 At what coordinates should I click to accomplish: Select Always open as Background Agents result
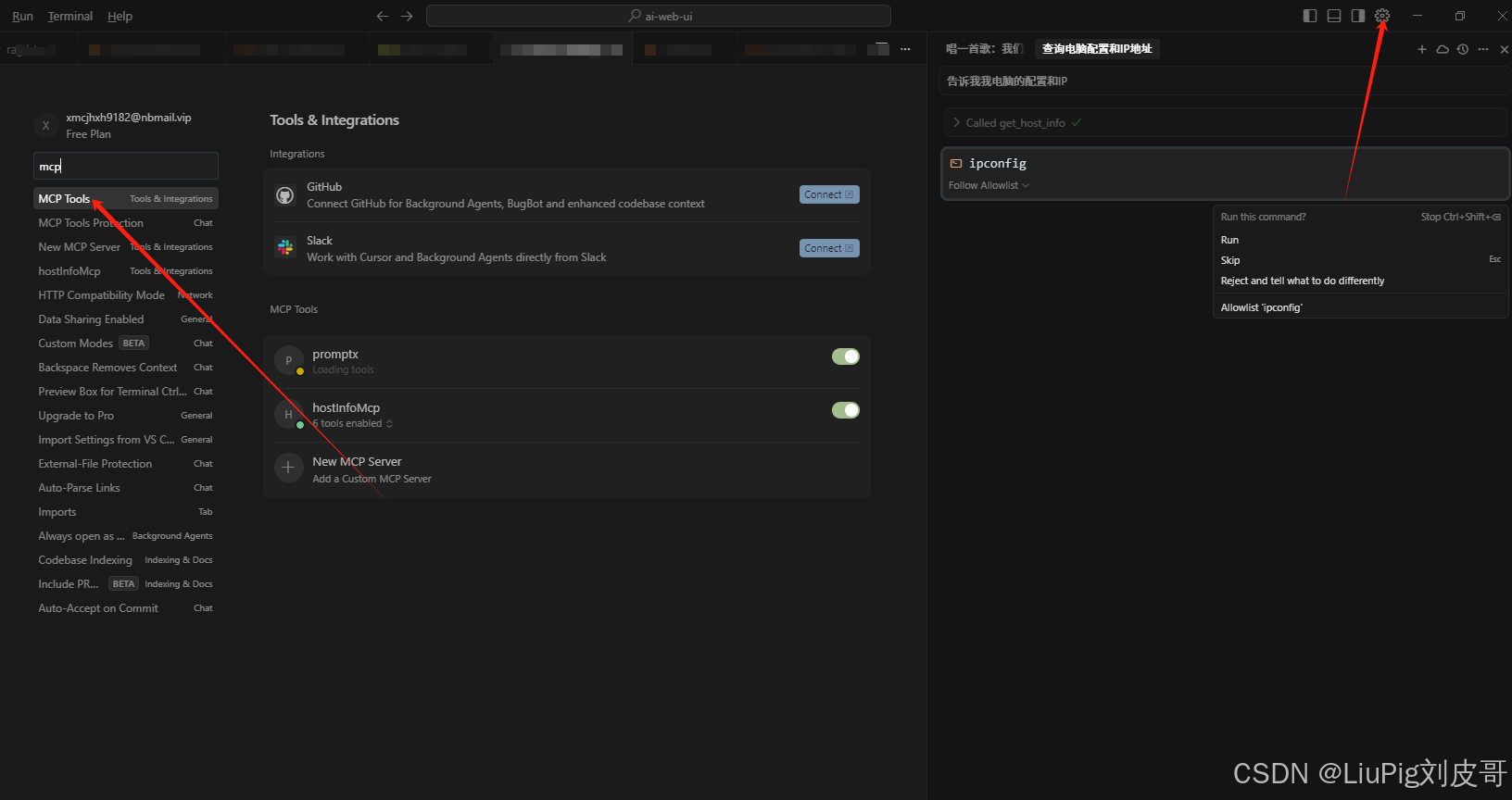[x=126, y=536]
